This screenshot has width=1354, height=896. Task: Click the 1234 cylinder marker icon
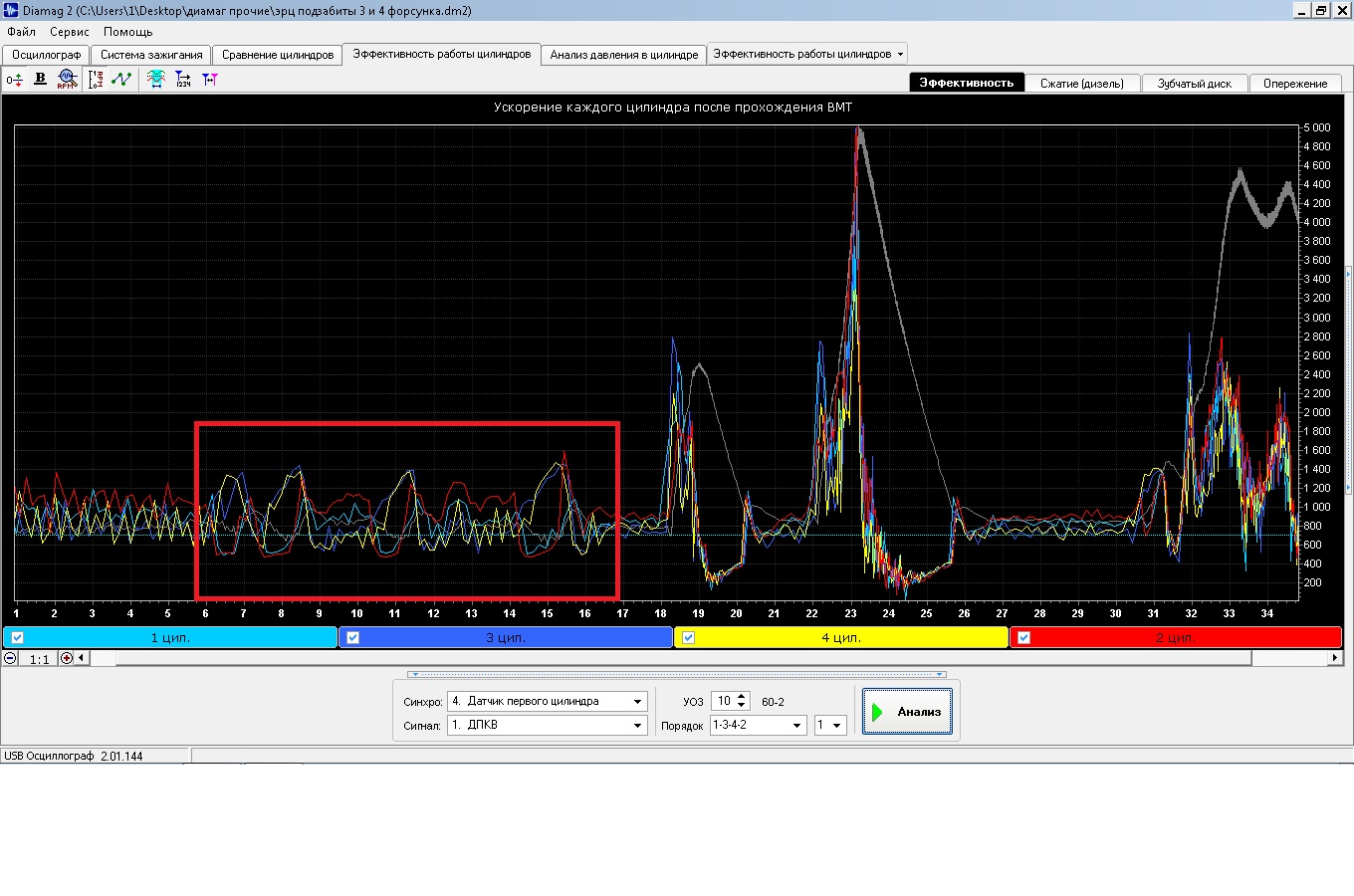point(183,79)
